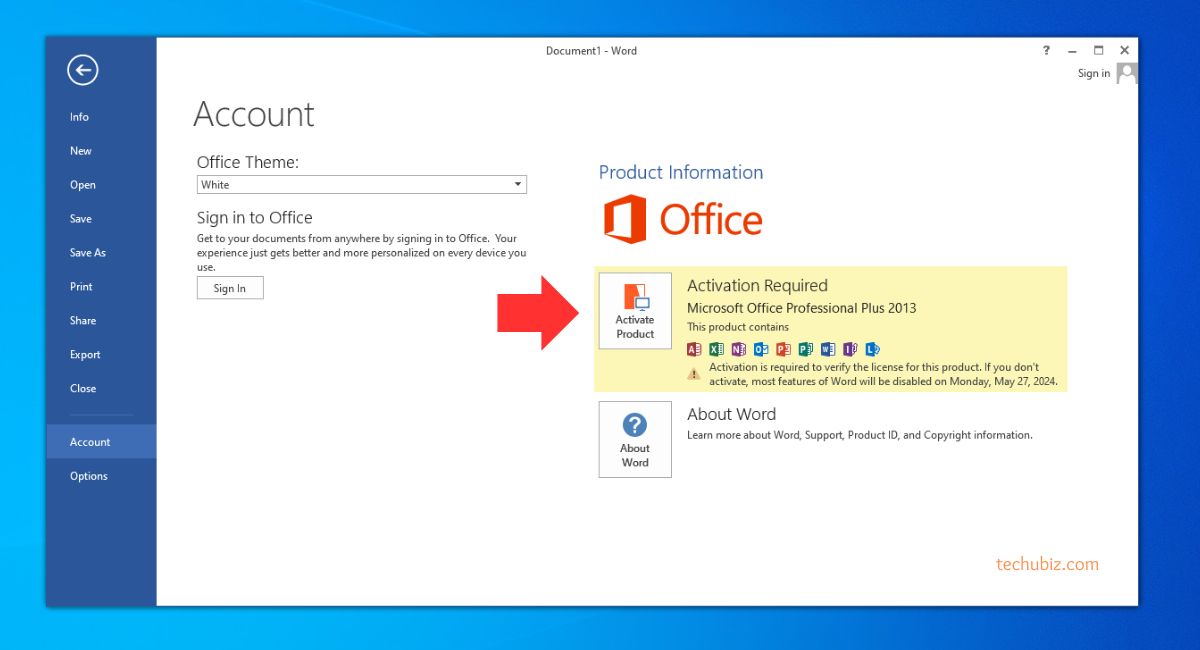Viewport: 1200px width, 650px height.
Task: Click the 'About Word' heading text
Action: (x=731, y=414)
